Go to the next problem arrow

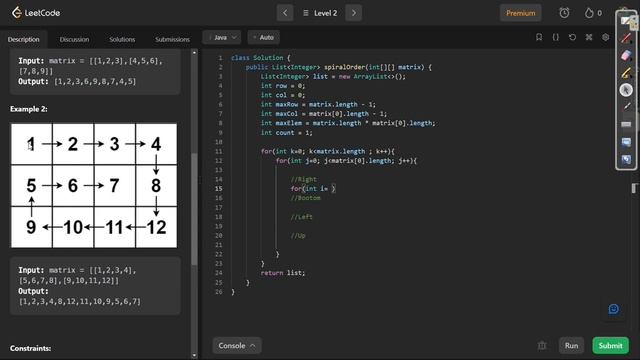point(353,13)
